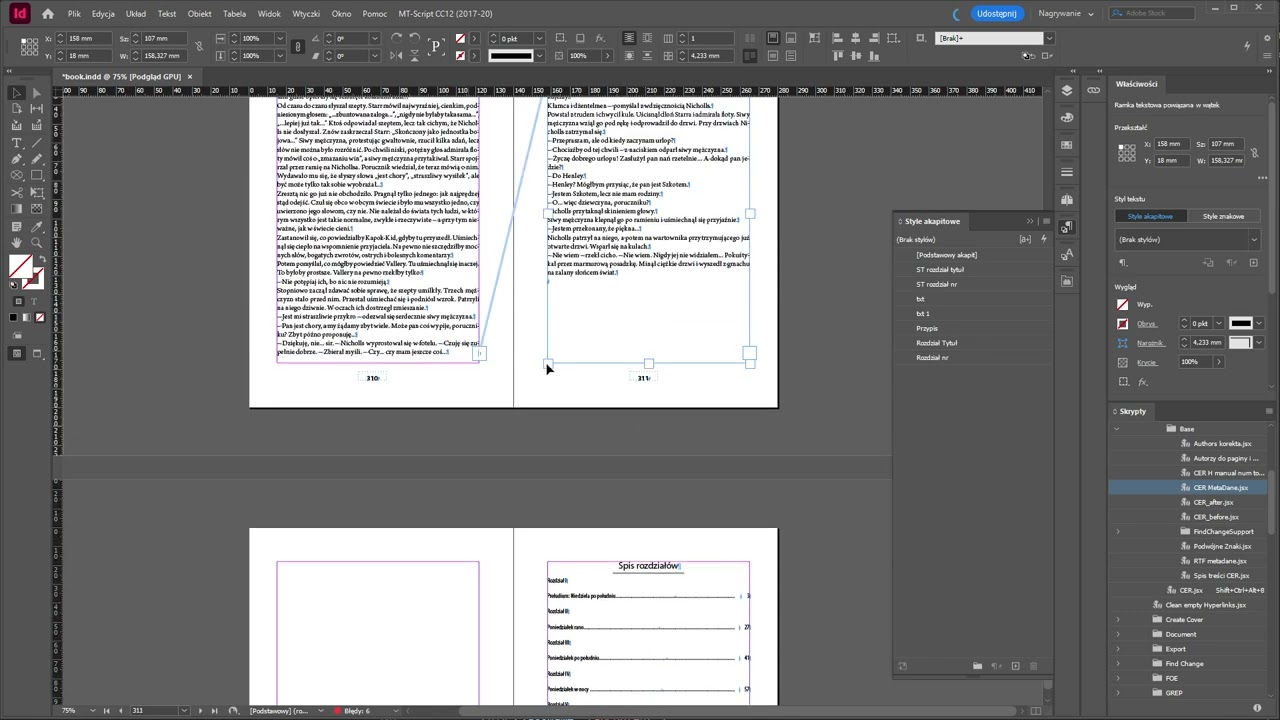Open the Layers panel icon
This screenshot has width=1280, height=720.
tap(1067, 90)
